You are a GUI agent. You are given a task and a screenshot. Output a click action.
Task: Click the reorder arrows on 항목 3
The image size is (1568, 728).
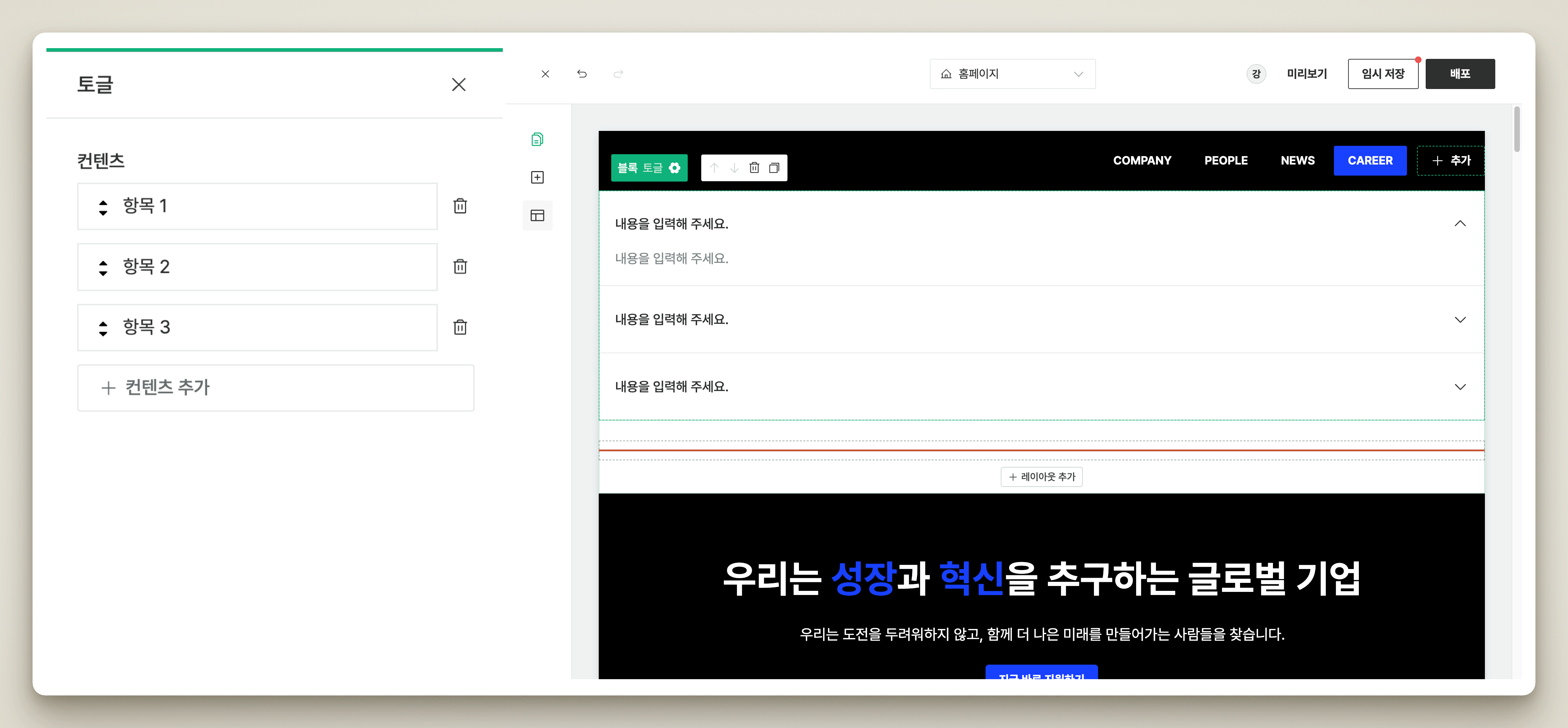[103, 329]
